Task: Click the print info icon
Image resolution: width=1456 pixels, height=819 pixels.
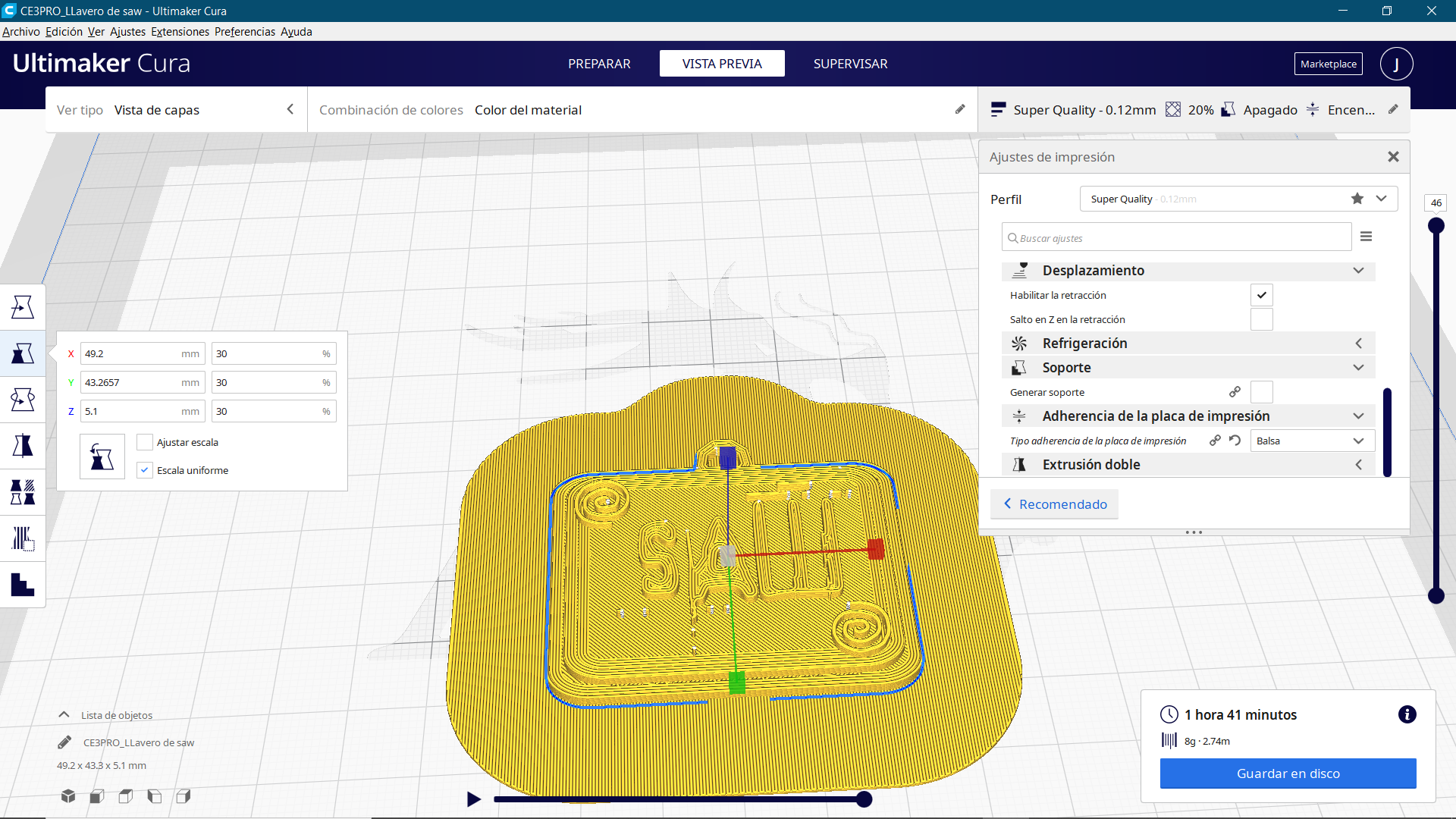Action: (x=1407, y=714)
